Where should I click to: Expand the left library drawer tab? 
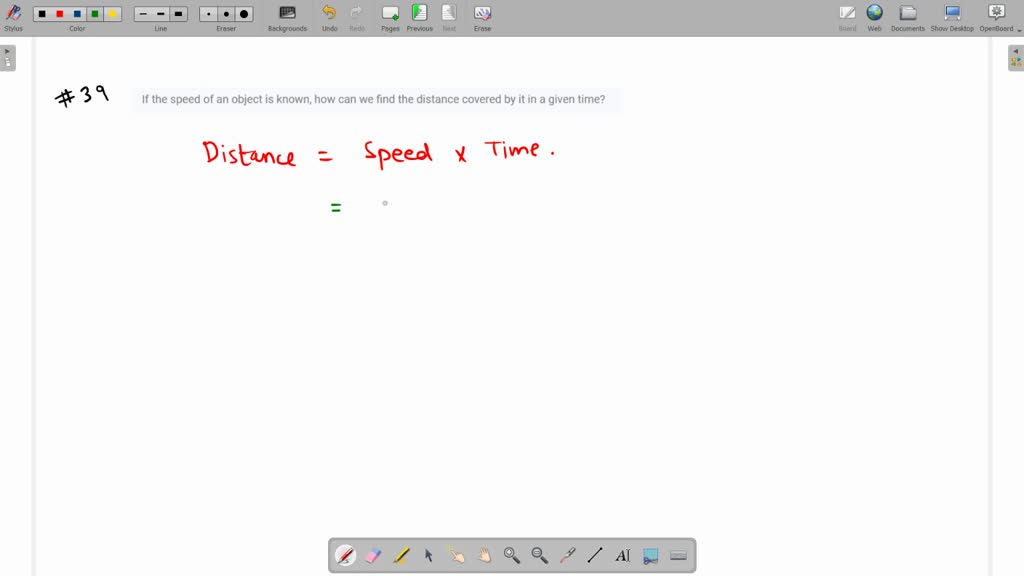click(8, 57)
